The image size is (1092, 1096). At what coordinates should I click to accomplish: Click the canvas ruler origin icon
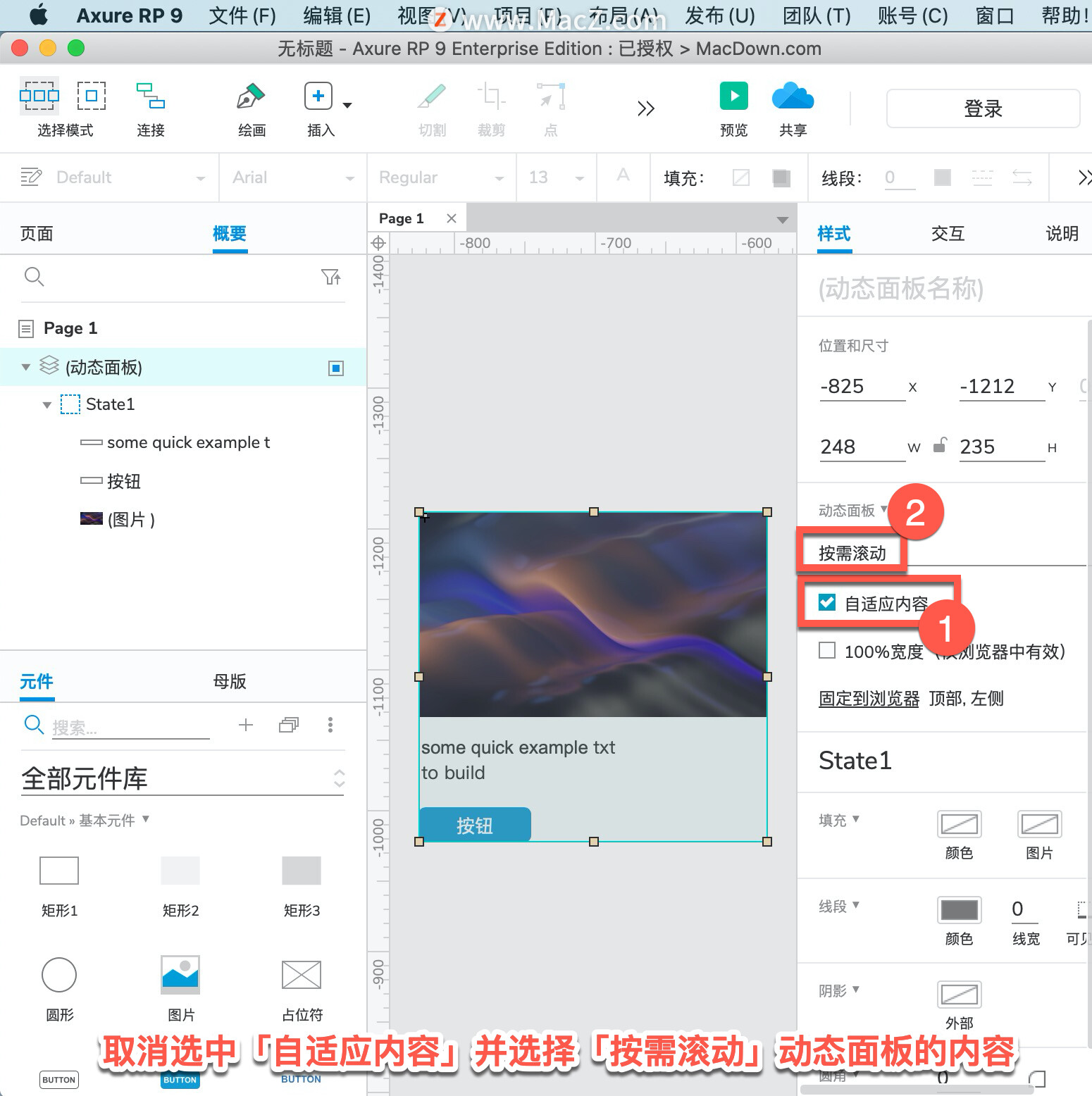378,243
